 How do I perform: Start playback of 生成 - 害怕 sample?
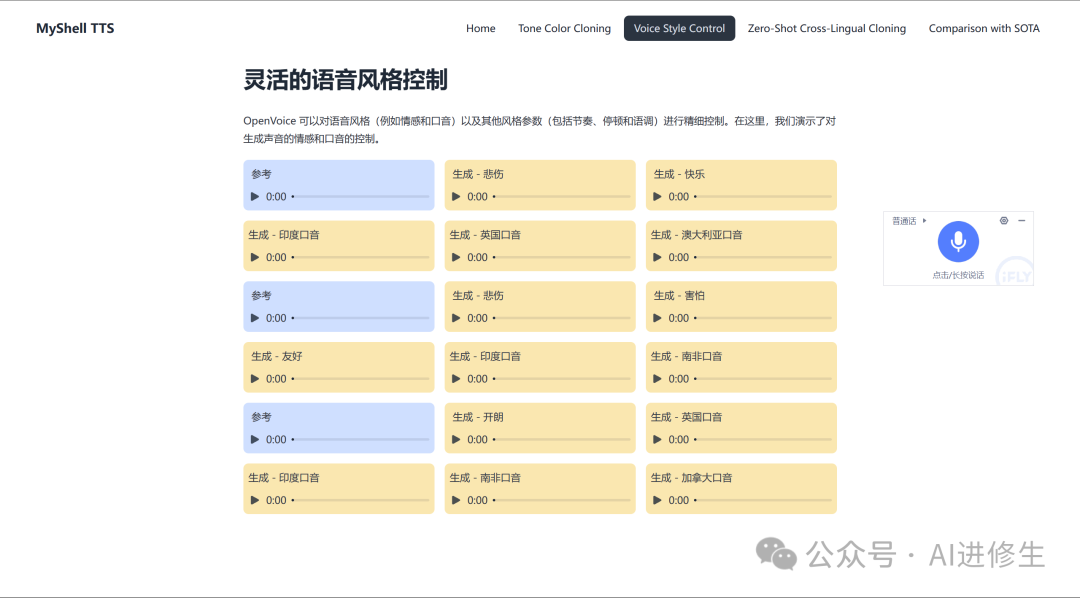pyautogui.click(x=658, y=318)
